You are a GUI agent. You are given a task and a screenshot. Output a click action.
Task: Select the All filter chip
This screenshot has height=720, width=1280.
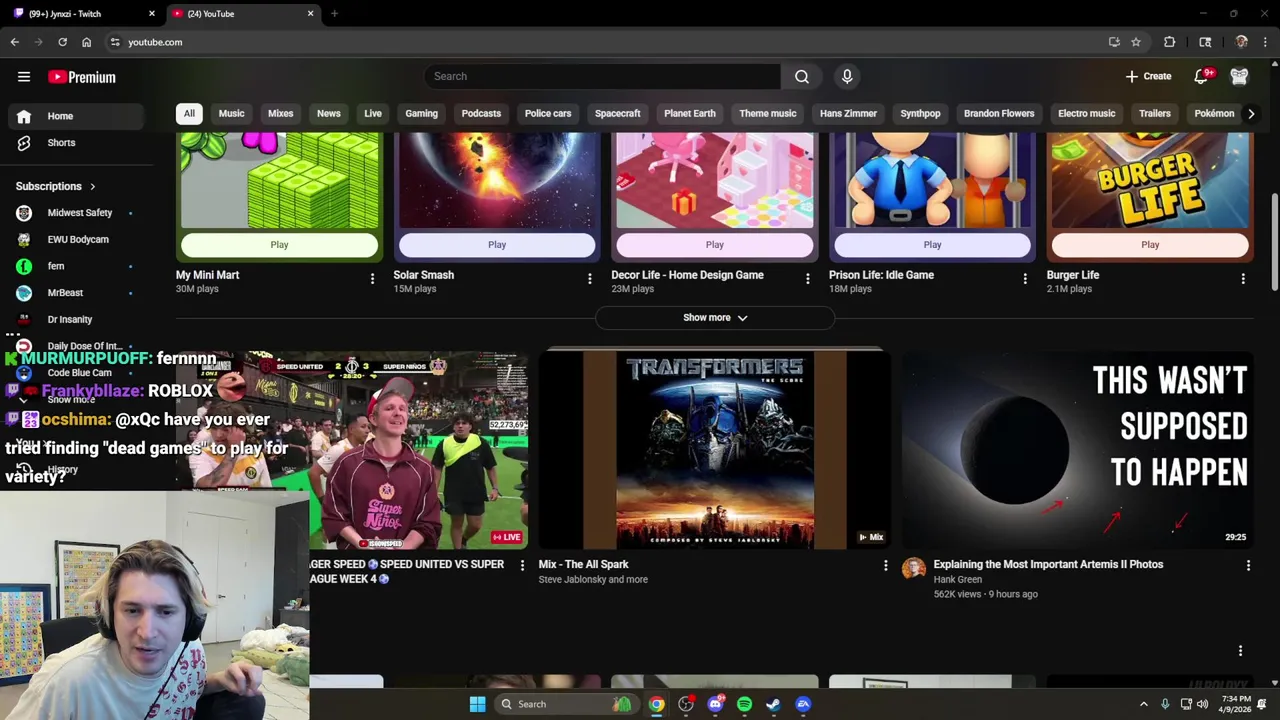coord(189,113)
